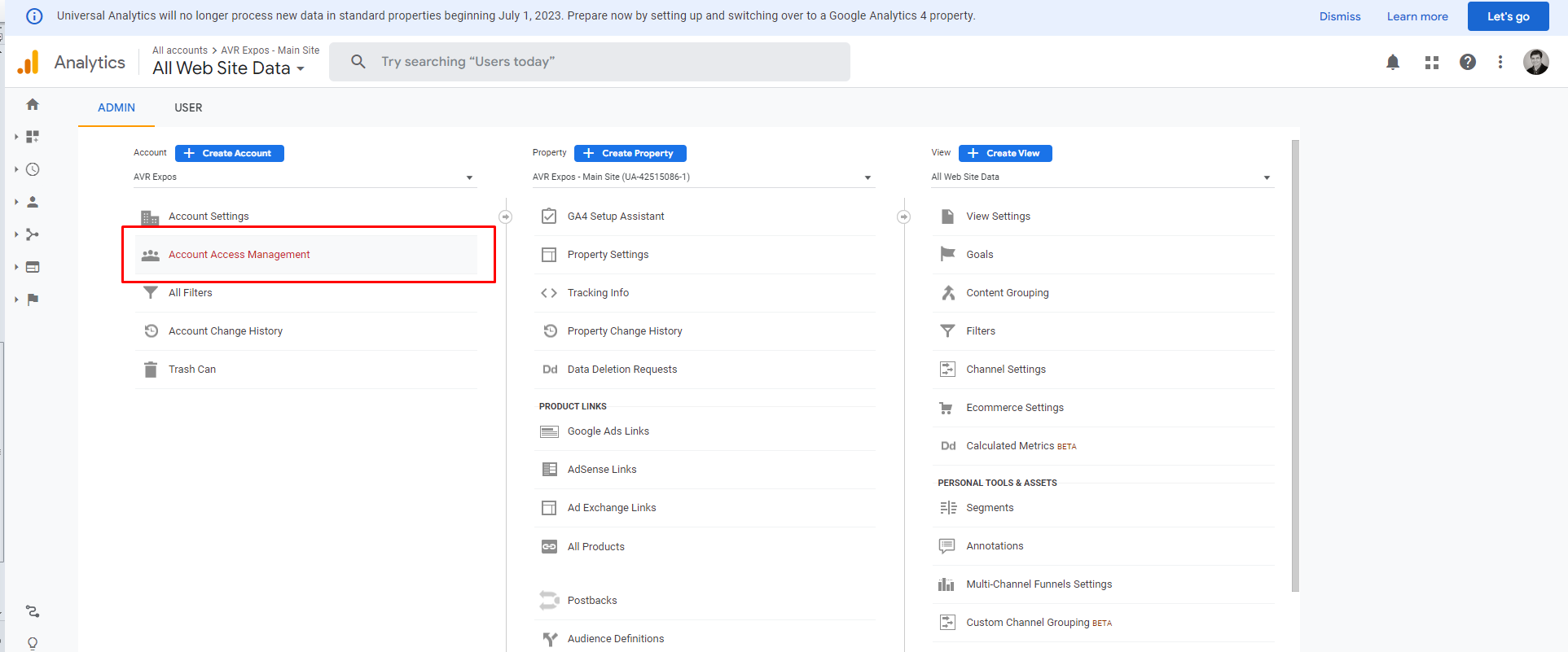Click the admin panel vertical scrollbar
1568x652 pixels.
click(1295, 366)
